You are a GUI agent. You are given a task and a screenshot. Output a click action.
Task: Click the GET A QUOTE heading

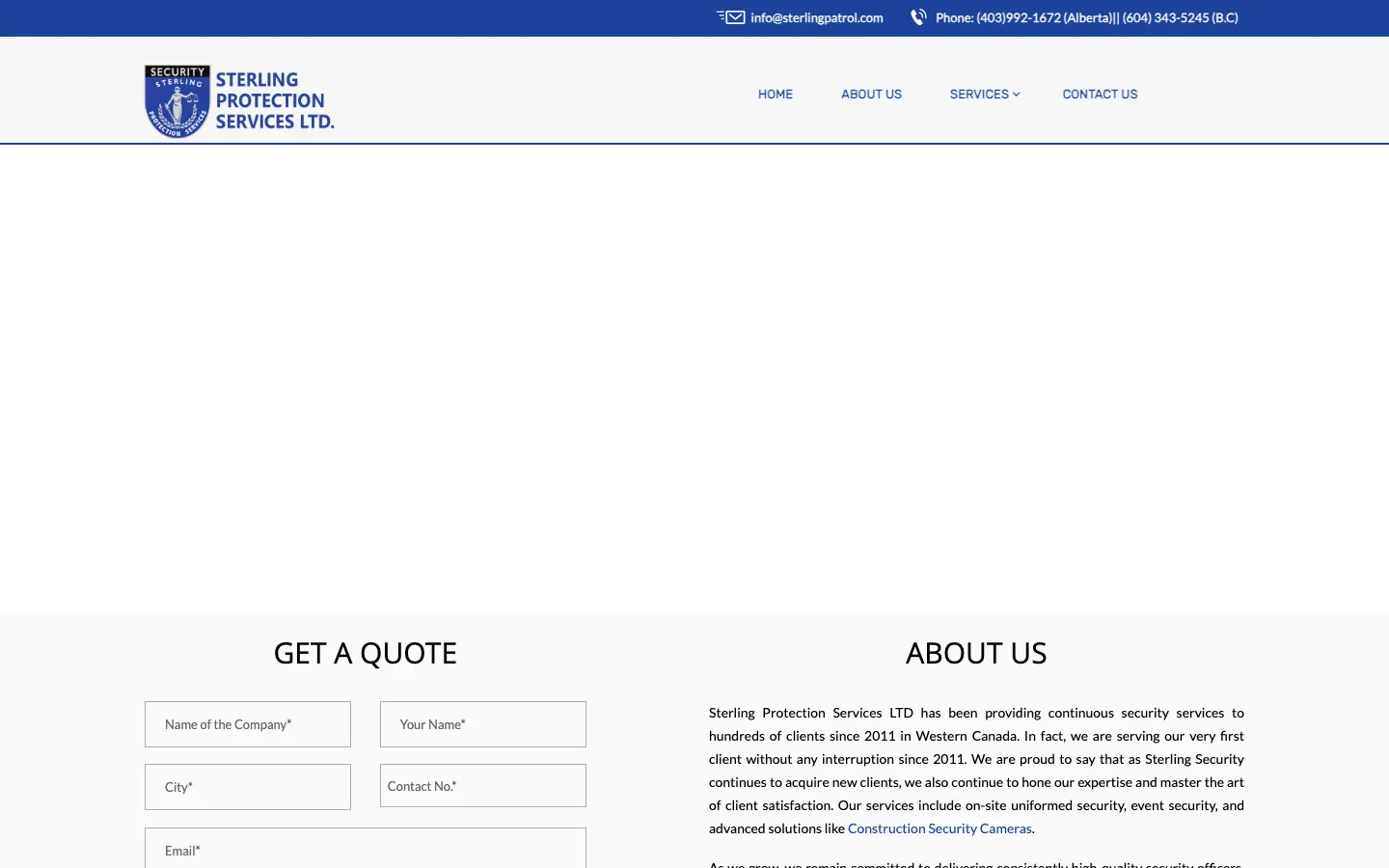coord(366,653)
